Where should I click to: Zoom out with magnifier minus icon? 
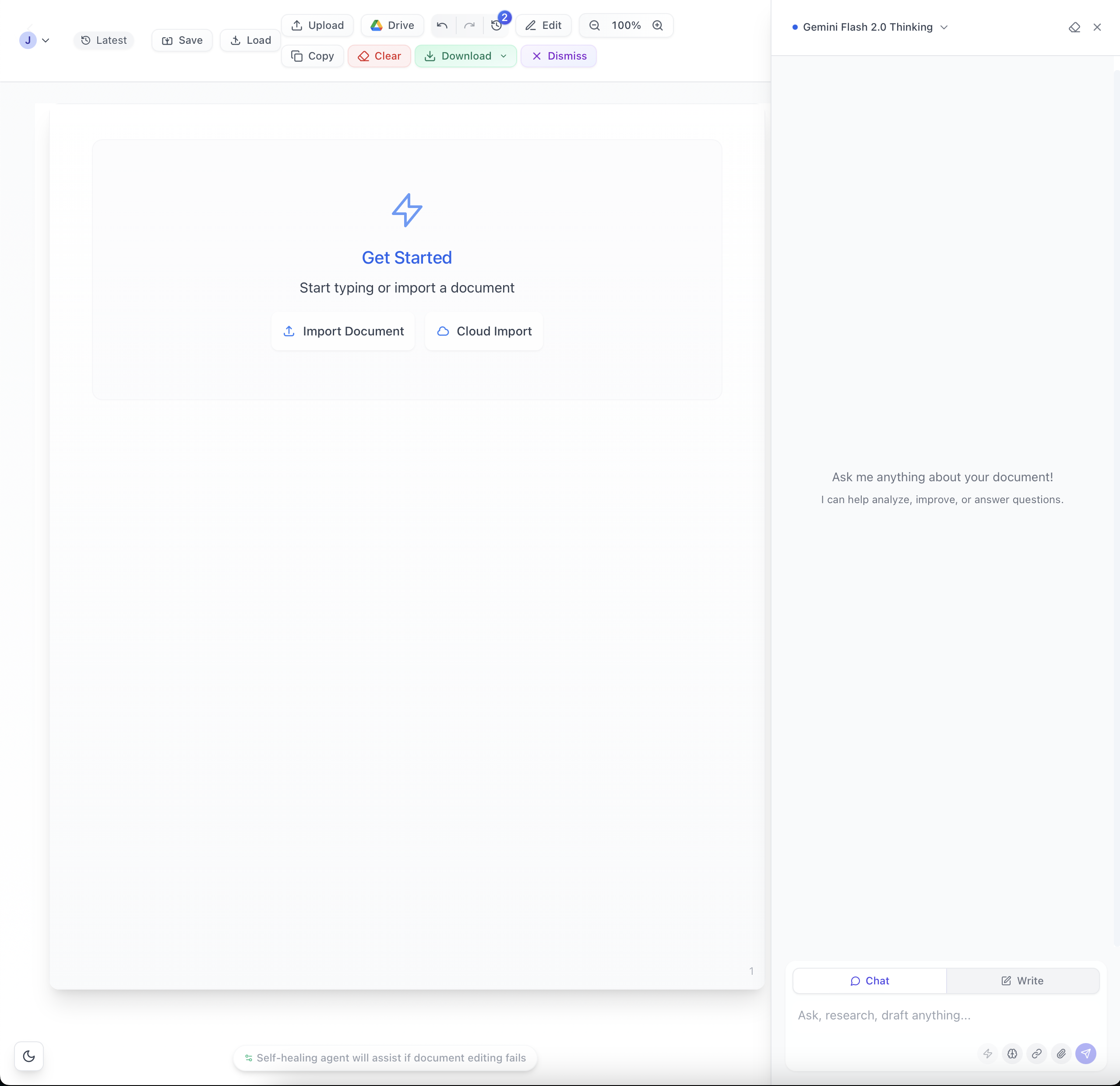(594, 26)
